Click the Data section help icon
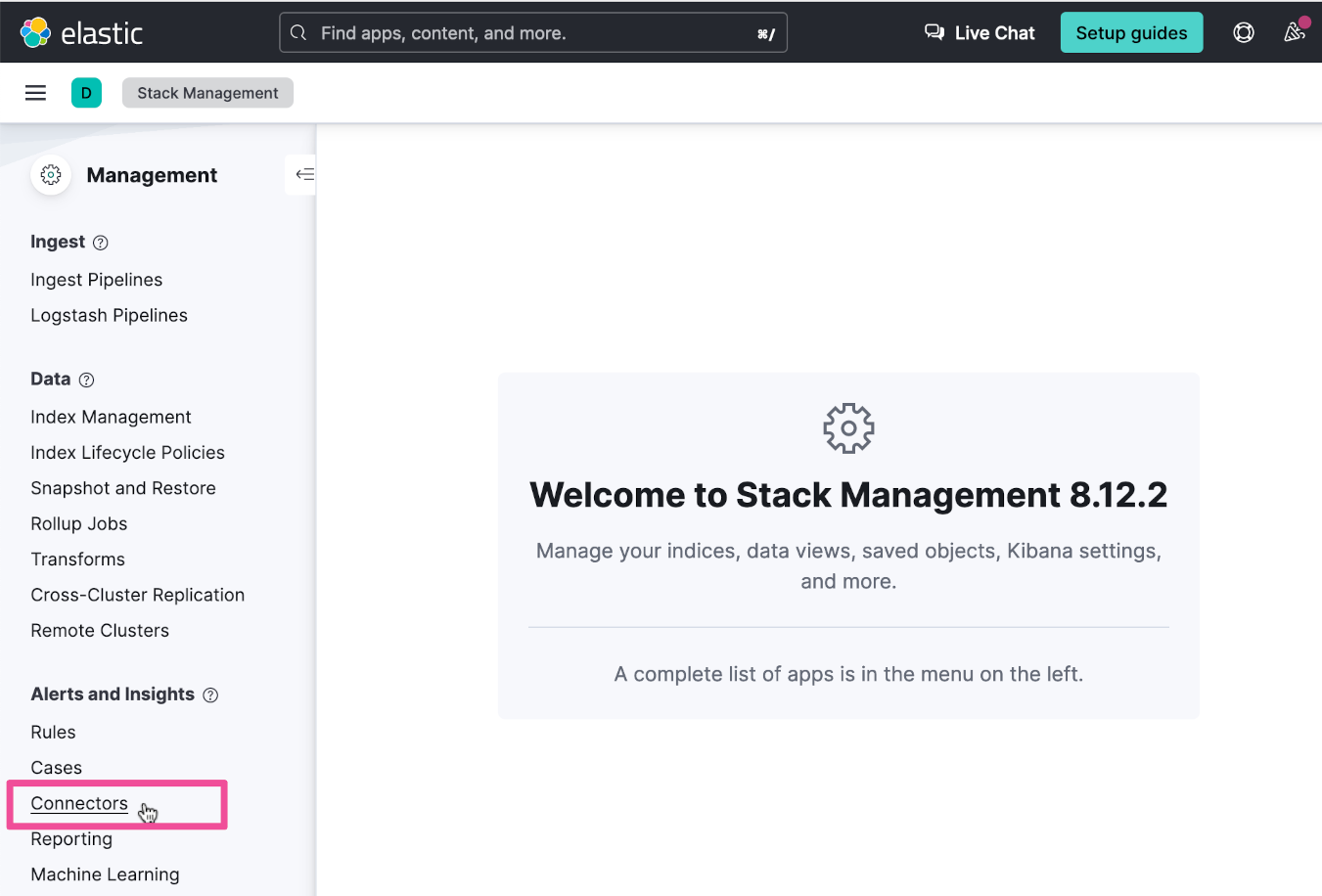Screen dimensions: 1322x896 tap(86, 380)
